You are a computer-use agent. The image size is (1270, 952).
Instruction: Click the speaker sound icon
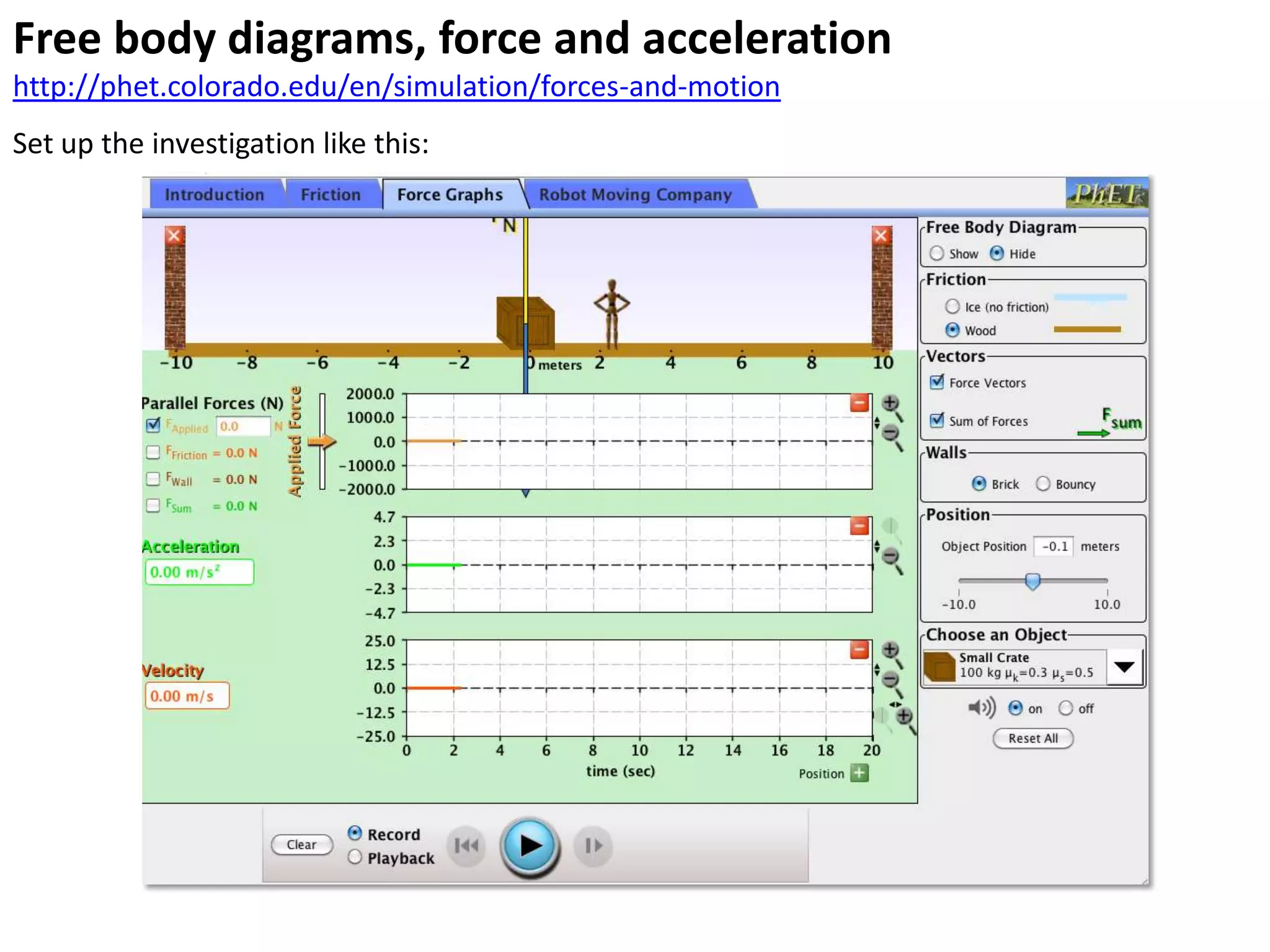982,707
